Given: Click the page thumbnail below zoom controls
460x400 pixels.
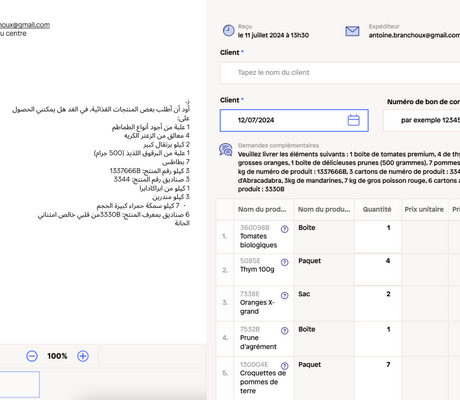Looking at the screenshot, I should click(x=20, y=384).
